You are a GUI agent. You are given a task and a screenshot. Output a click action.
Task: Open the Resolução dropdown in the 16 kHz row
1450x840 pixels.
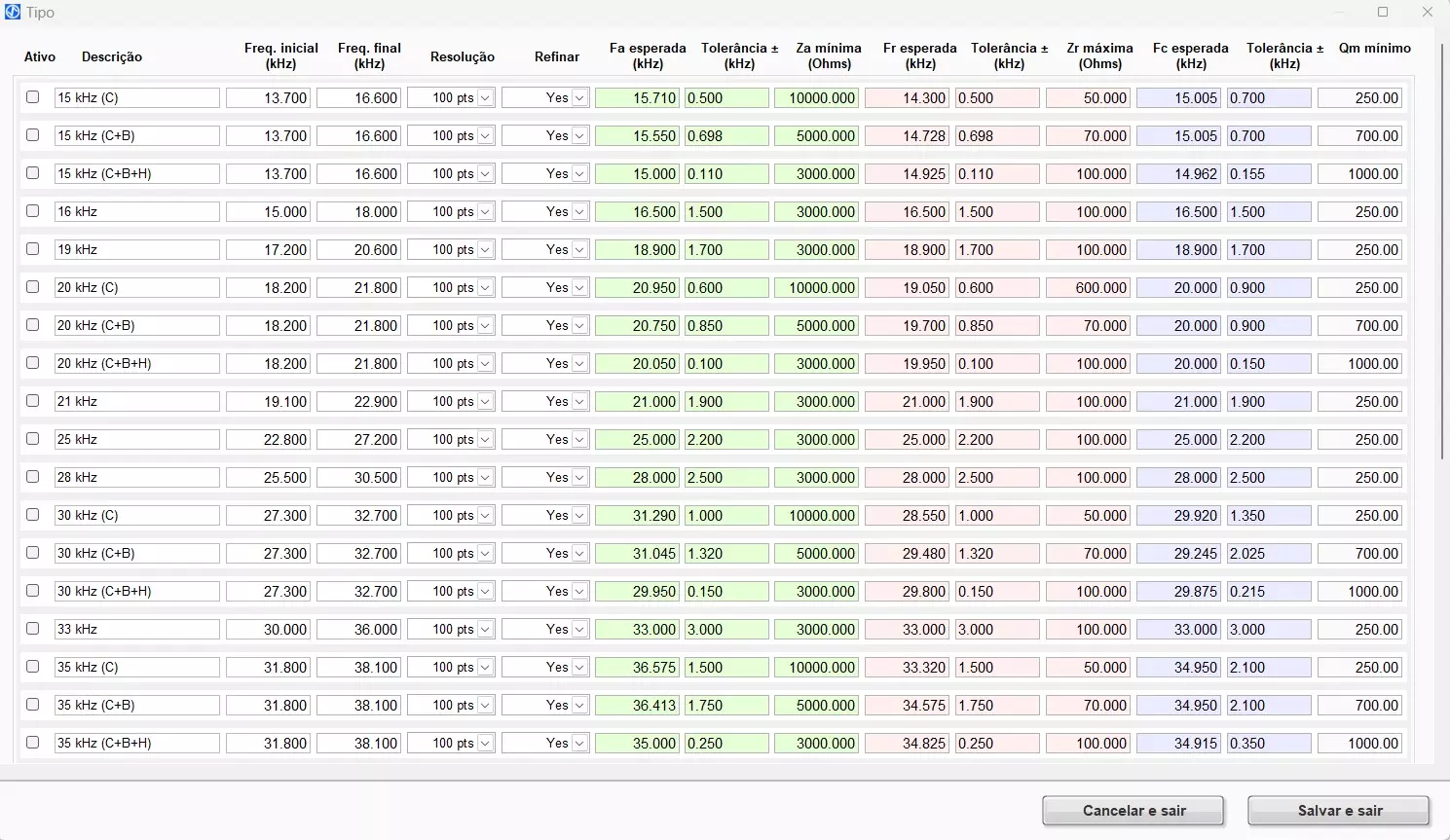(485, 212)
